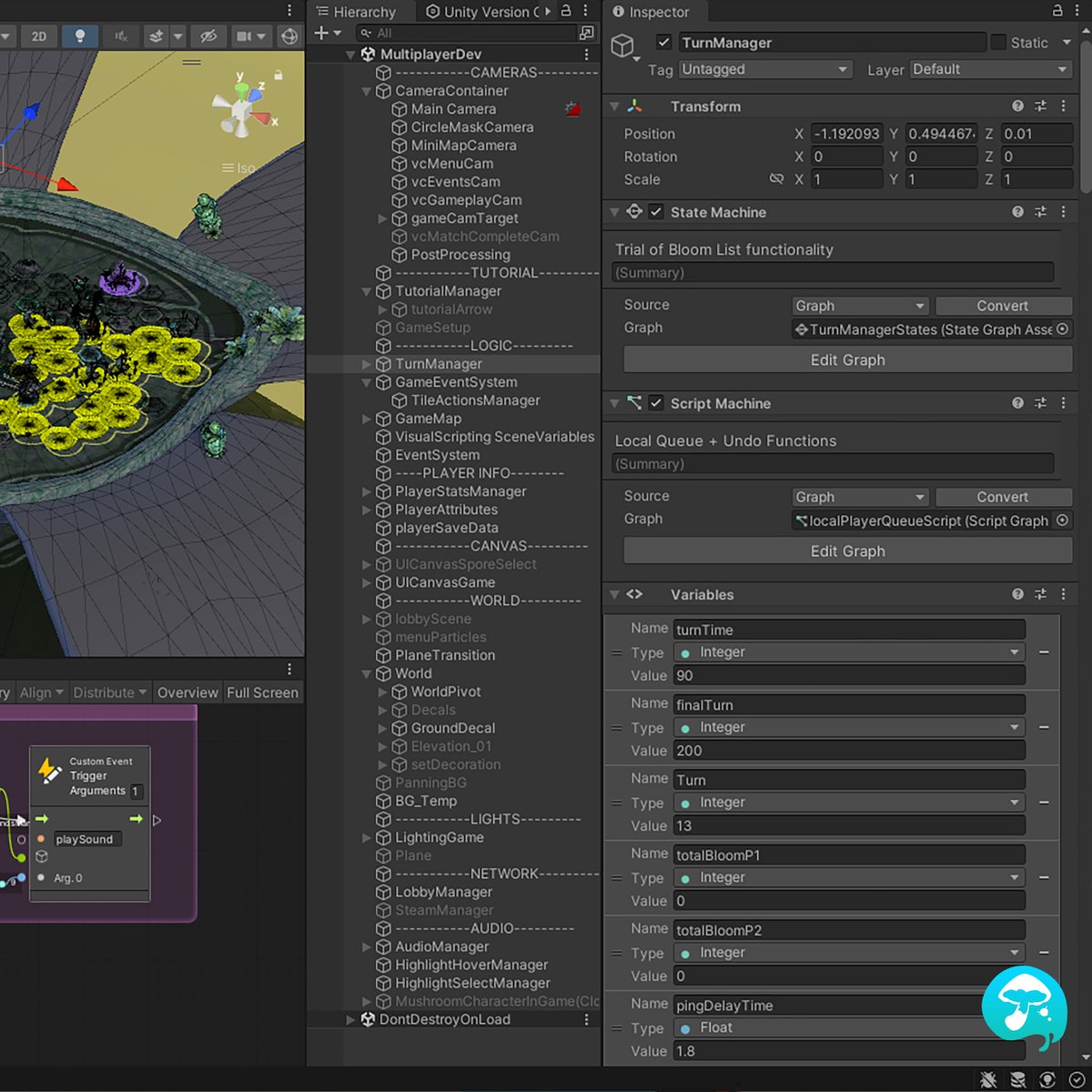The image size is (1092, 1092).
Task: Select Main Camera in hierarchy
Action: click(453, 109)
